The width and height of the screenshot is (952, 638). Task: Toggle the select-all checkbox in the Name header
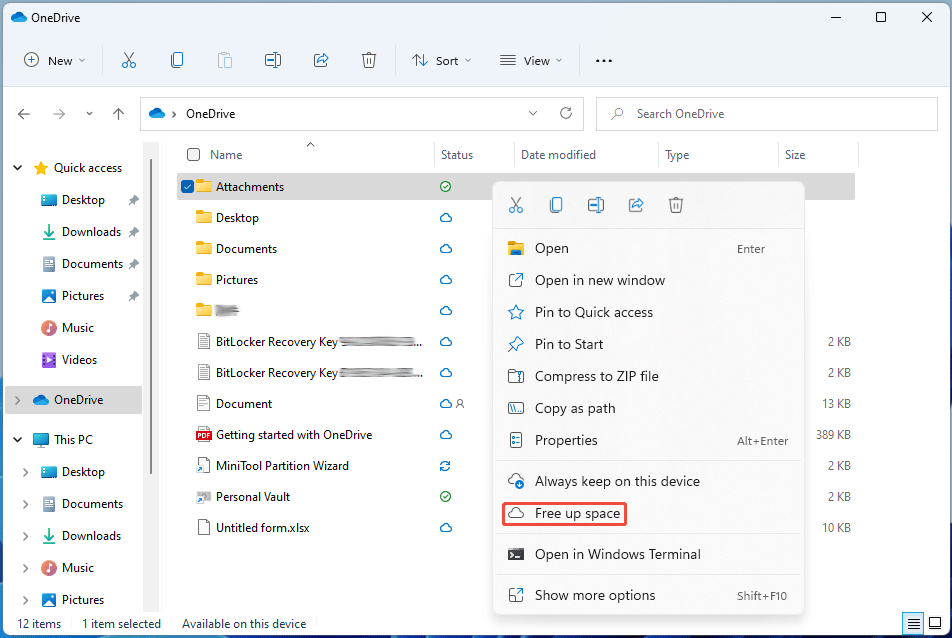194,155
